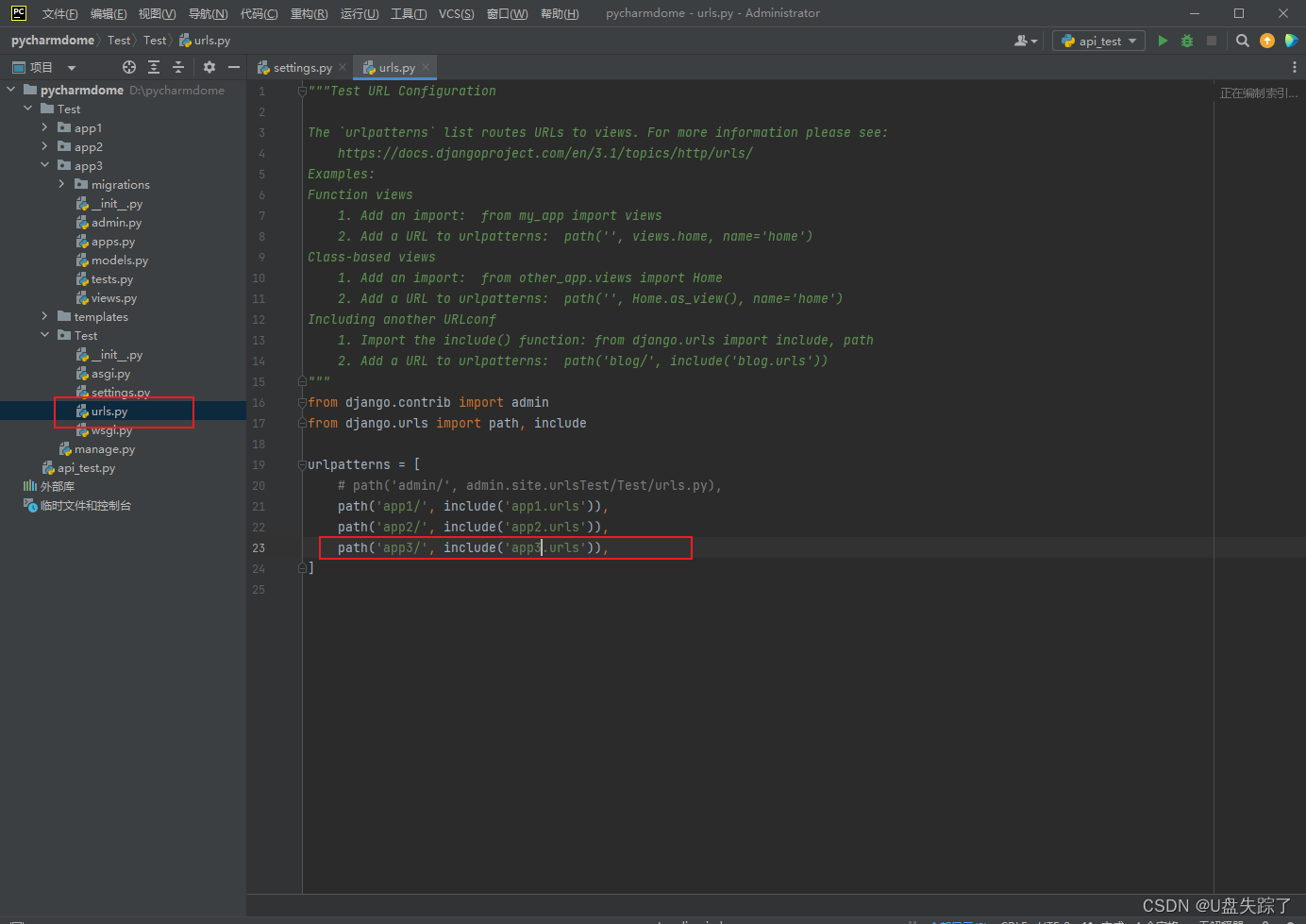Open Project panel options with the gear icon
Image resolution: width=1306 pixels, height=924 pixels.
point(208,67)
